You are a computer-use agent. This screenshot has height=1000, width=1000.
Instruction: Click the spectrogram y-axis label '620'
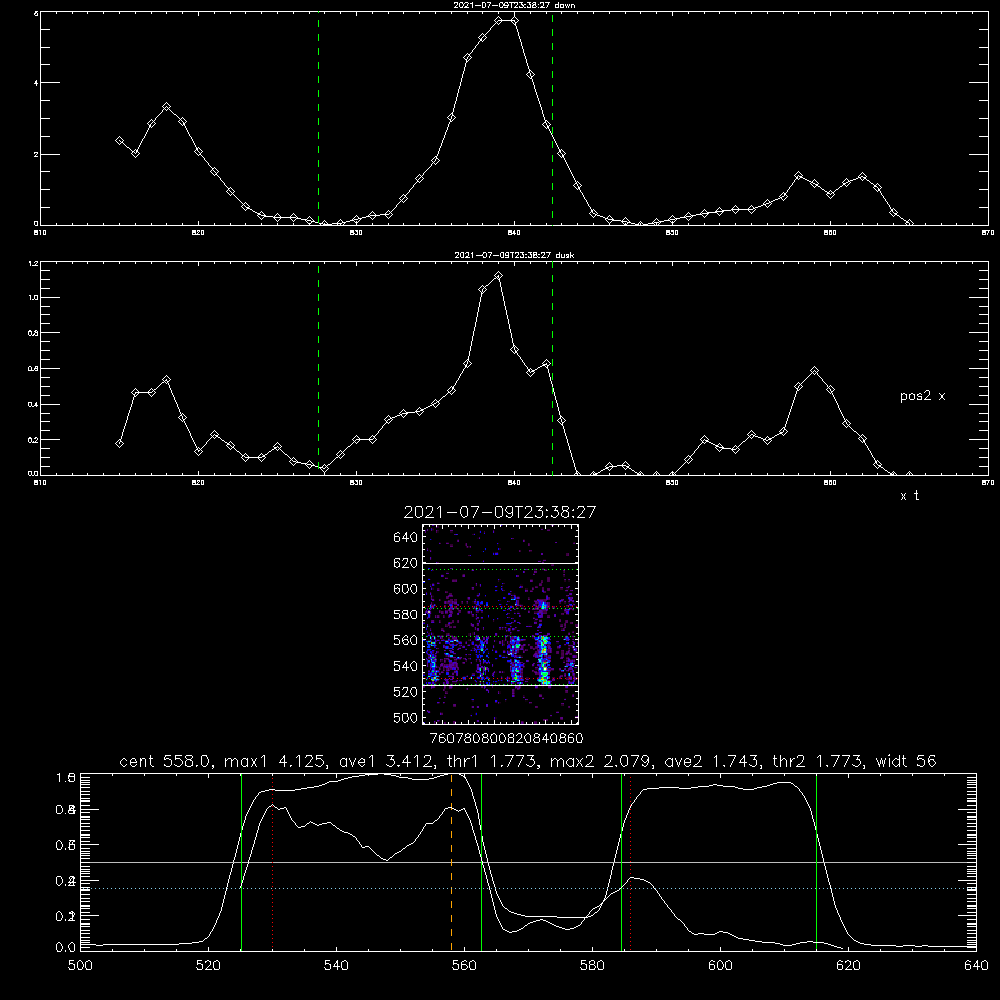406,563
